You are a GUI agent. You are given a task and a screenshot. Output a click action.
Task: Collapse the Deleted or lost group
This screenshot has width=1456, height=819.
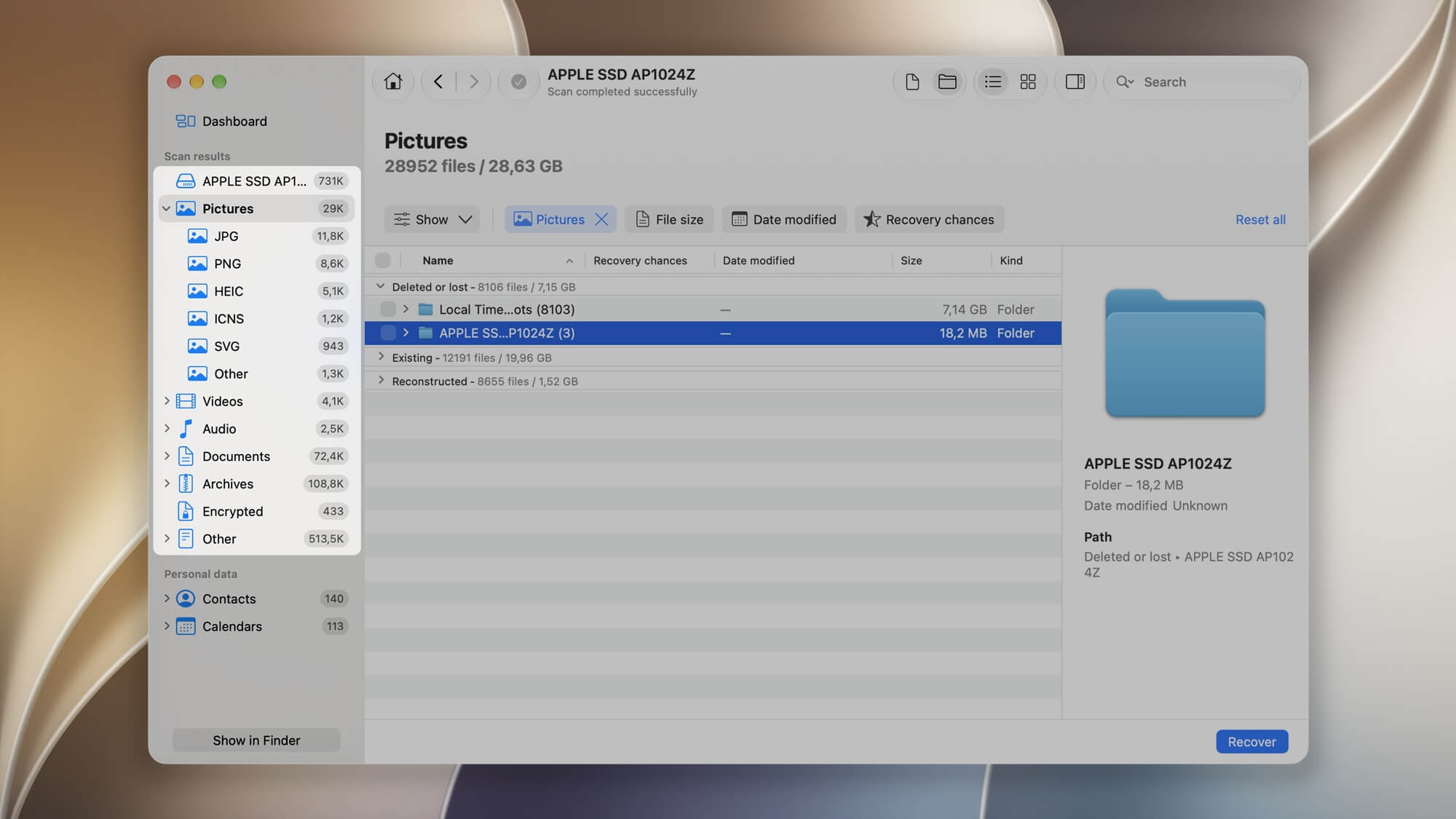tap(380, 287)
